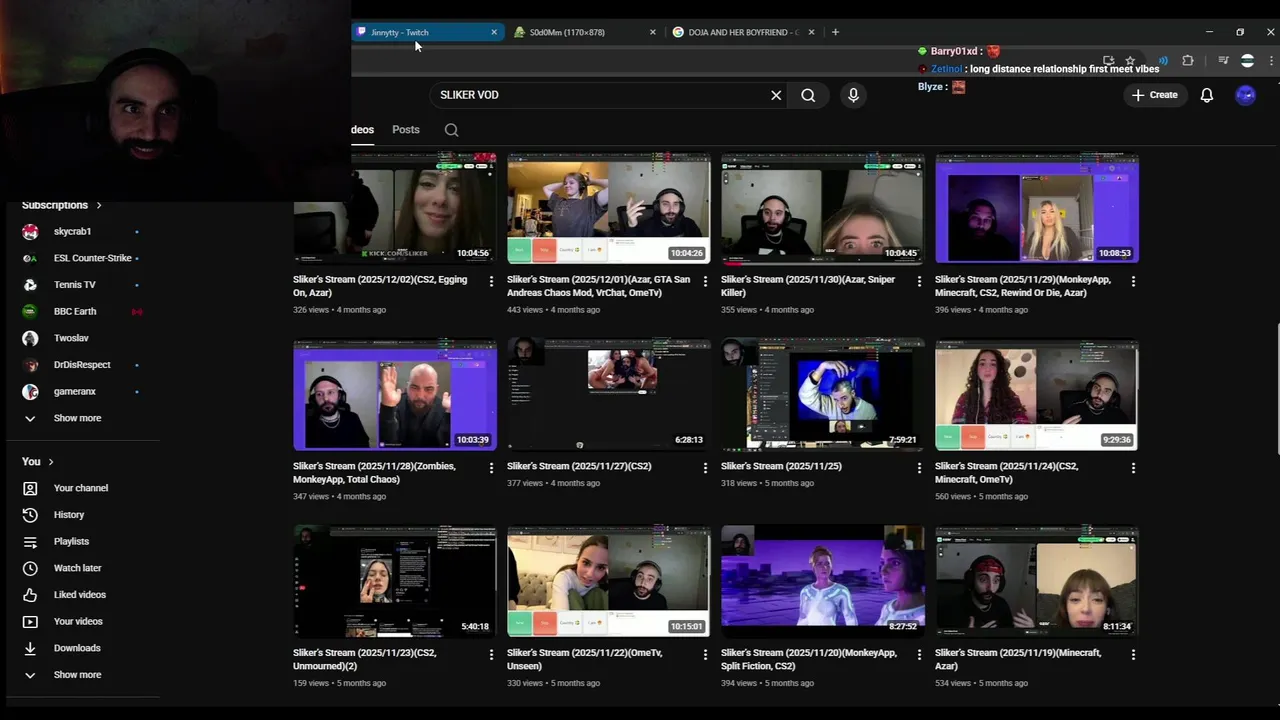Bookmark this page with the star icon
Screen dimensions: 1280x720
pyautogui.click(x=1130, y=61)
